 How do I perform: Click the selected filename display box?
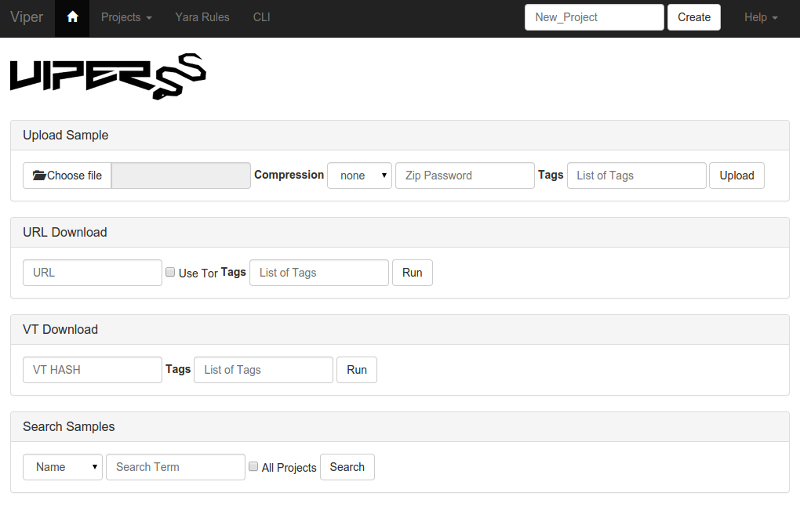pos(181,175)
